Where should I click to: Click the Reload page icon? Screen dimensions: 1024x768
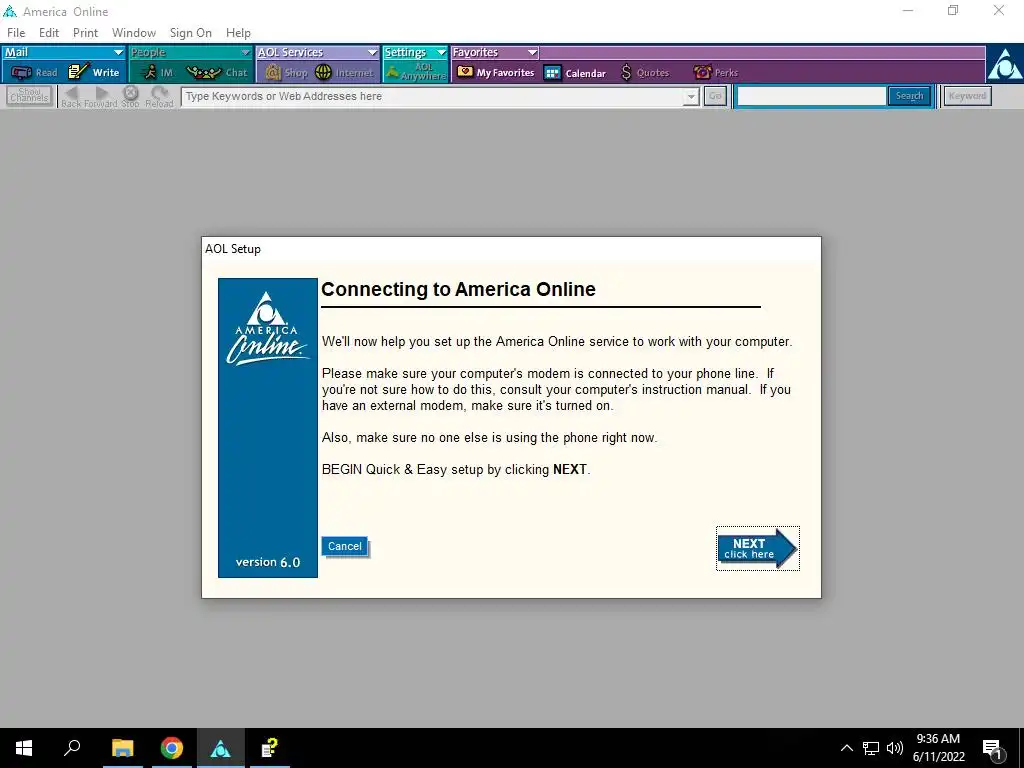pyautogui.click(x=159, y=97)
